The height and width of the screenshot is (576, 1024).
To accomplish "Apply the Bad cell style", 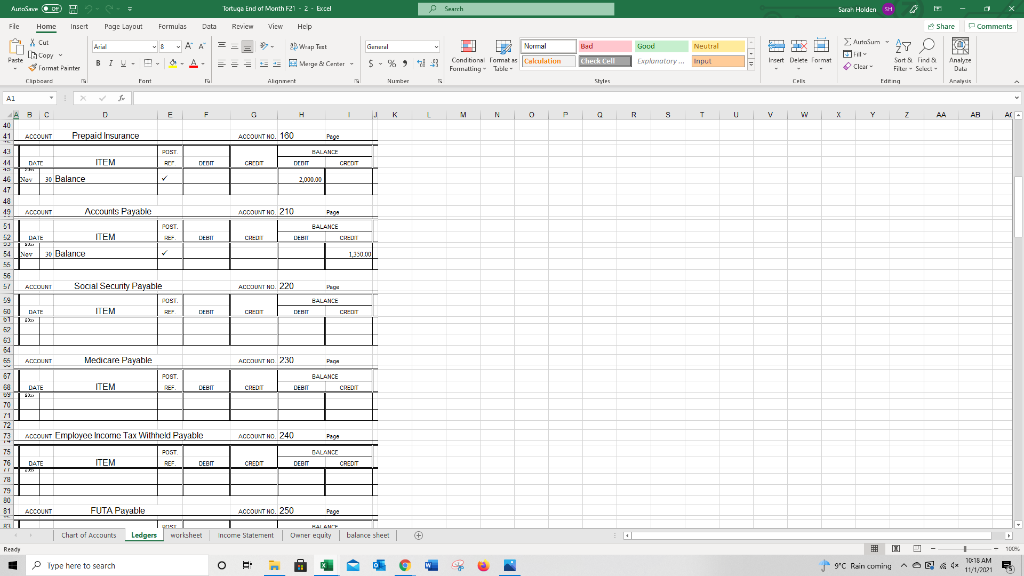I will click(605, 46).
